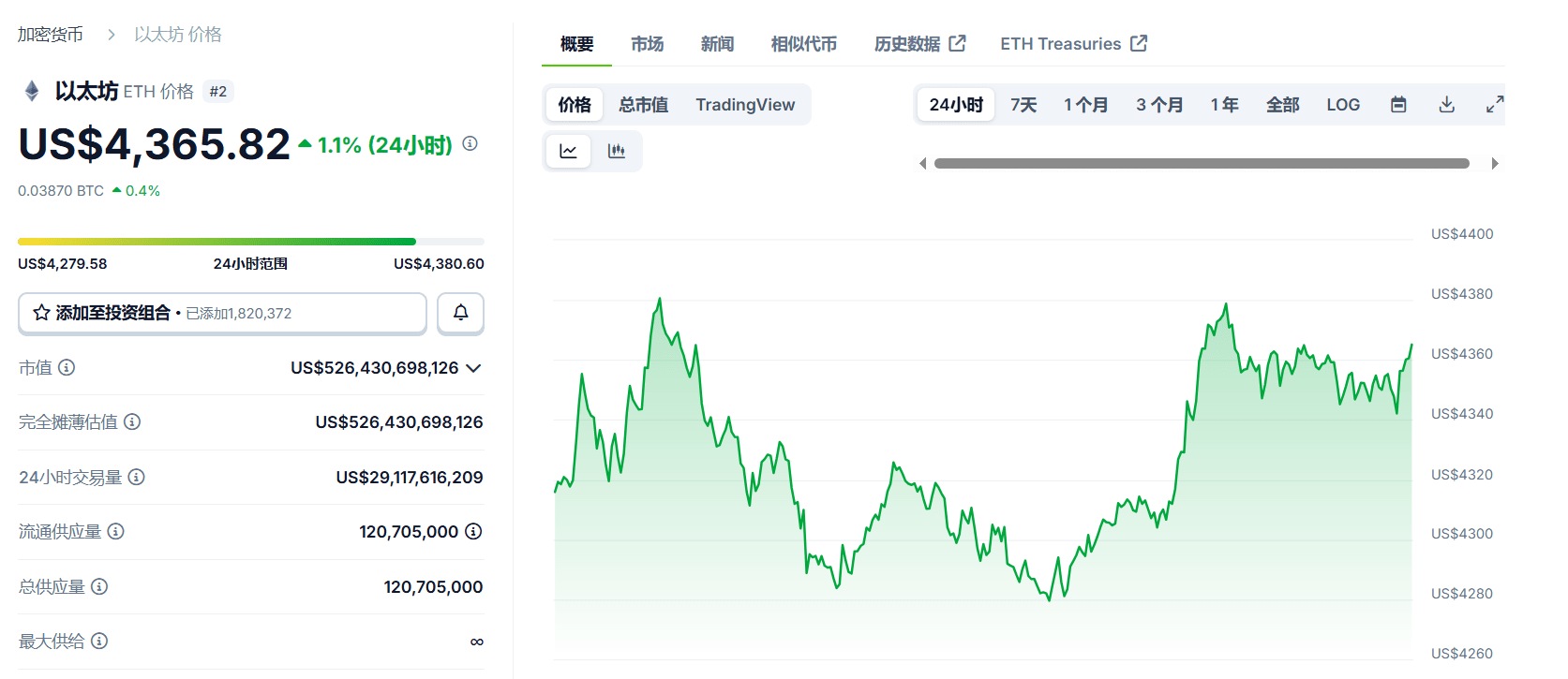
Task: Click the chart time range scrollbar thumb
Action: pos(1202,163)
